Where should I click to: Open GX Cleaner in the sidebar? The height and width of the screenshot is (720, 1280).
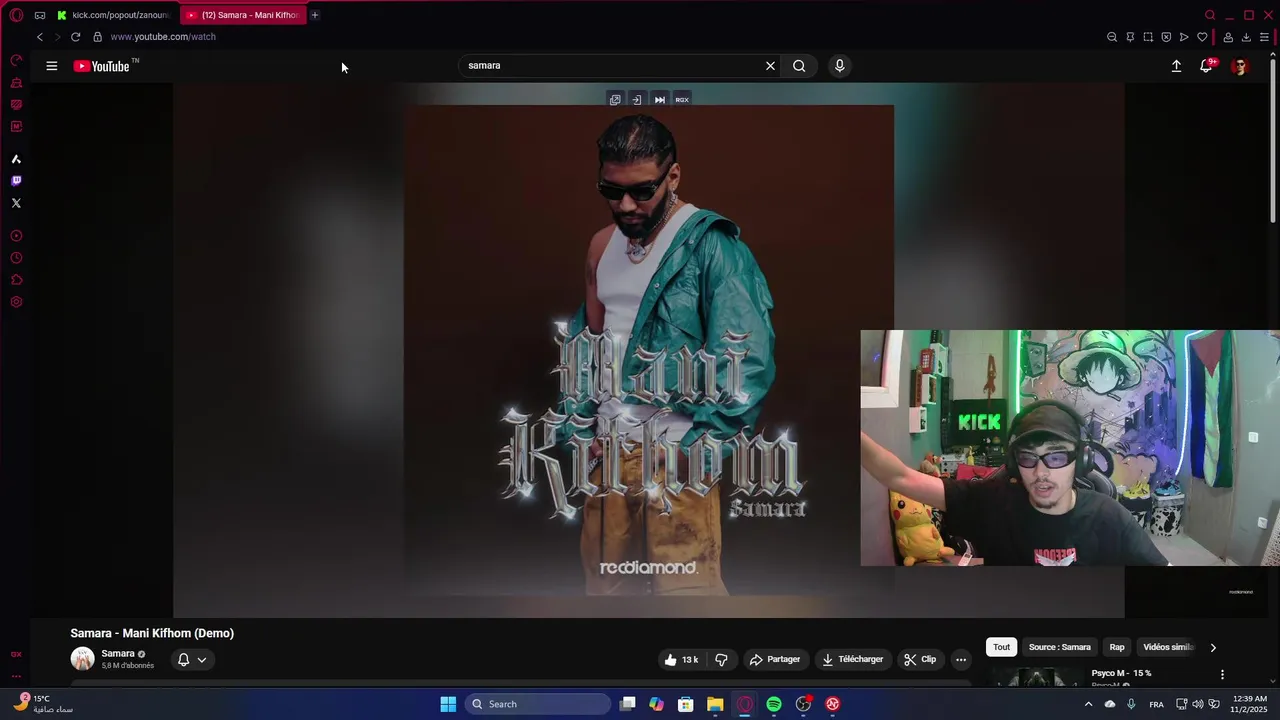pos(16,83)
